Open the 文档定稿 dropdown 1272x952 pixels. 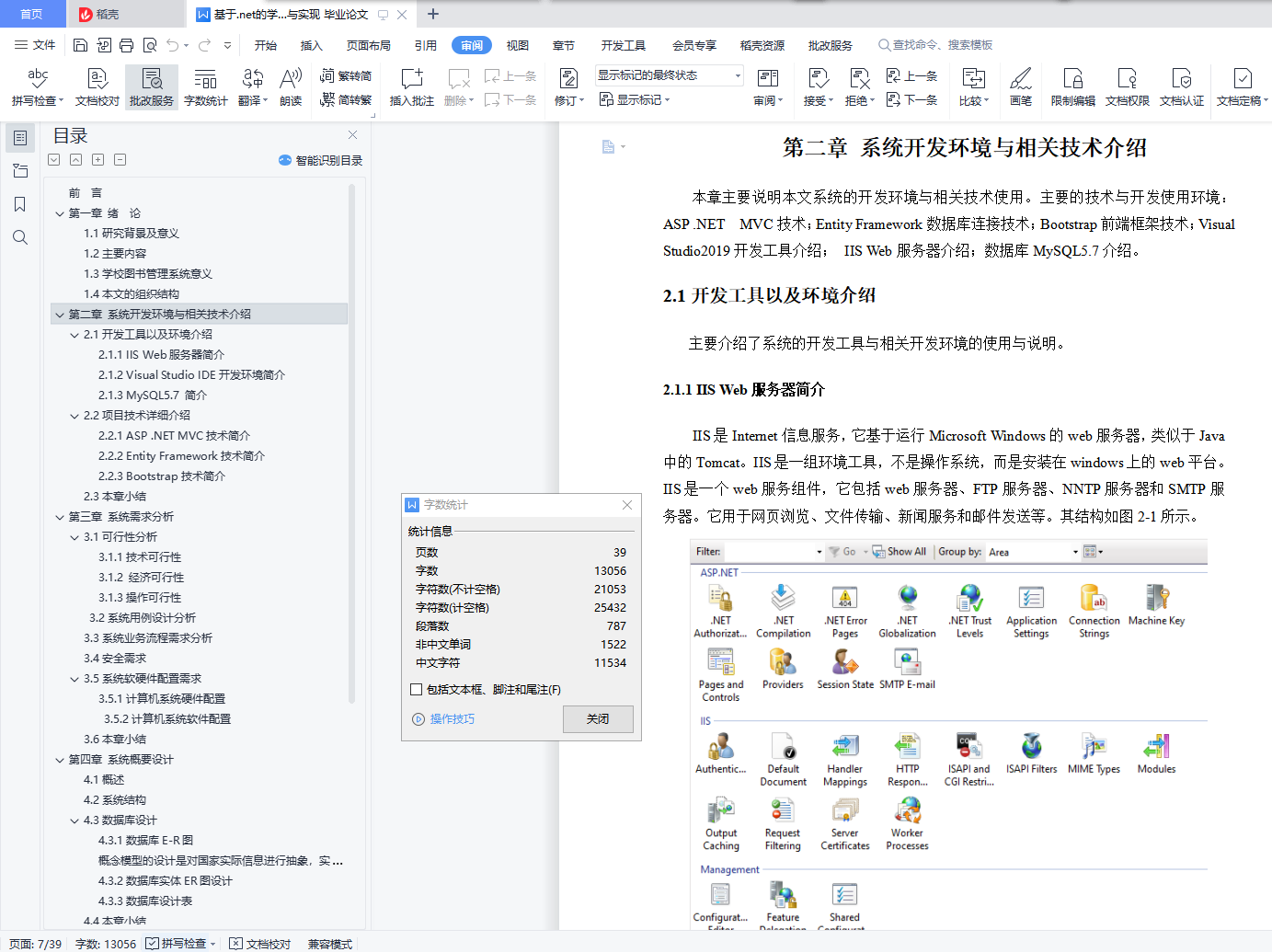(x=1243, y=87)
